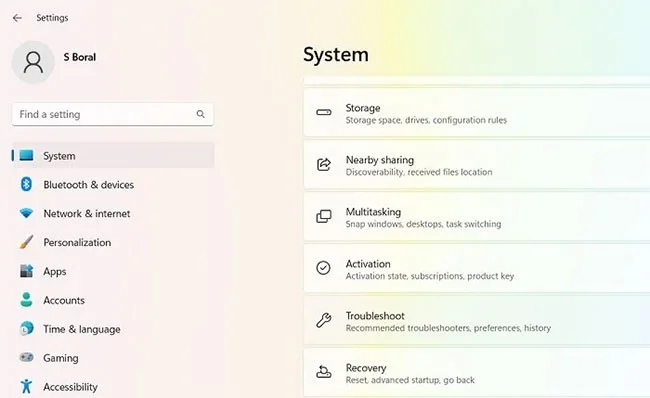The height and width of the screenshot is (398, 650).
Task: Click the back arrow in Settings
Action: pyautogui.click(x=17, y=18)
